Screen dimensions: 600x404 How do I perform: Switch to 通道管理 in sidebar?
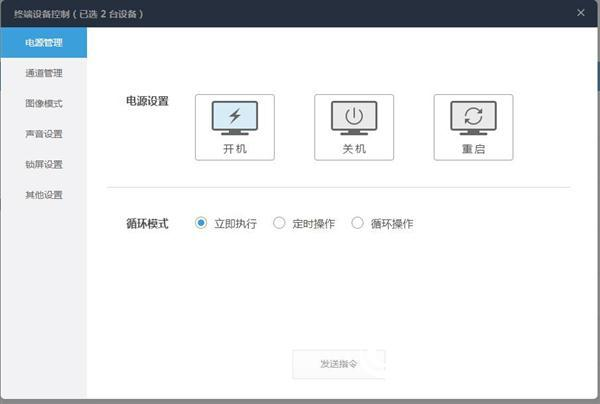[x=44, y=73]
